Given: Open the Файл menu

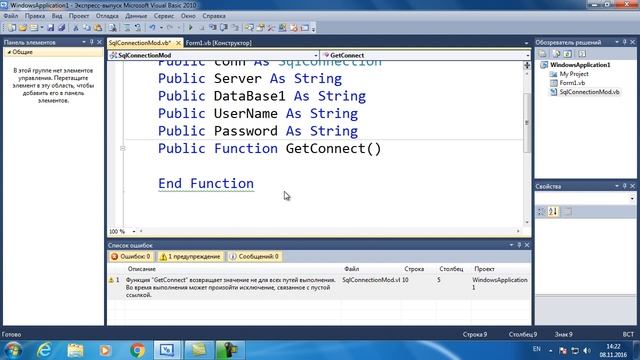Looking at the screenshot, I should [x=11, y=16].
